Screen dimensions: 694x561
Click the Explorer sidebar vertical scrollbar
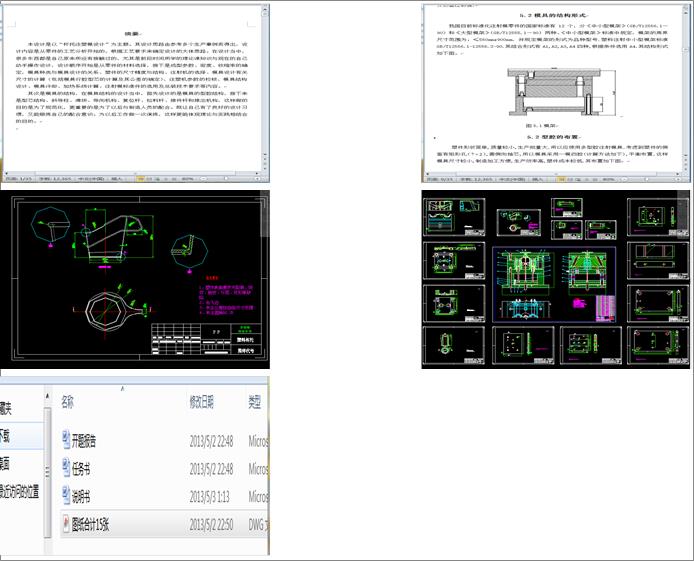point(48,472)
